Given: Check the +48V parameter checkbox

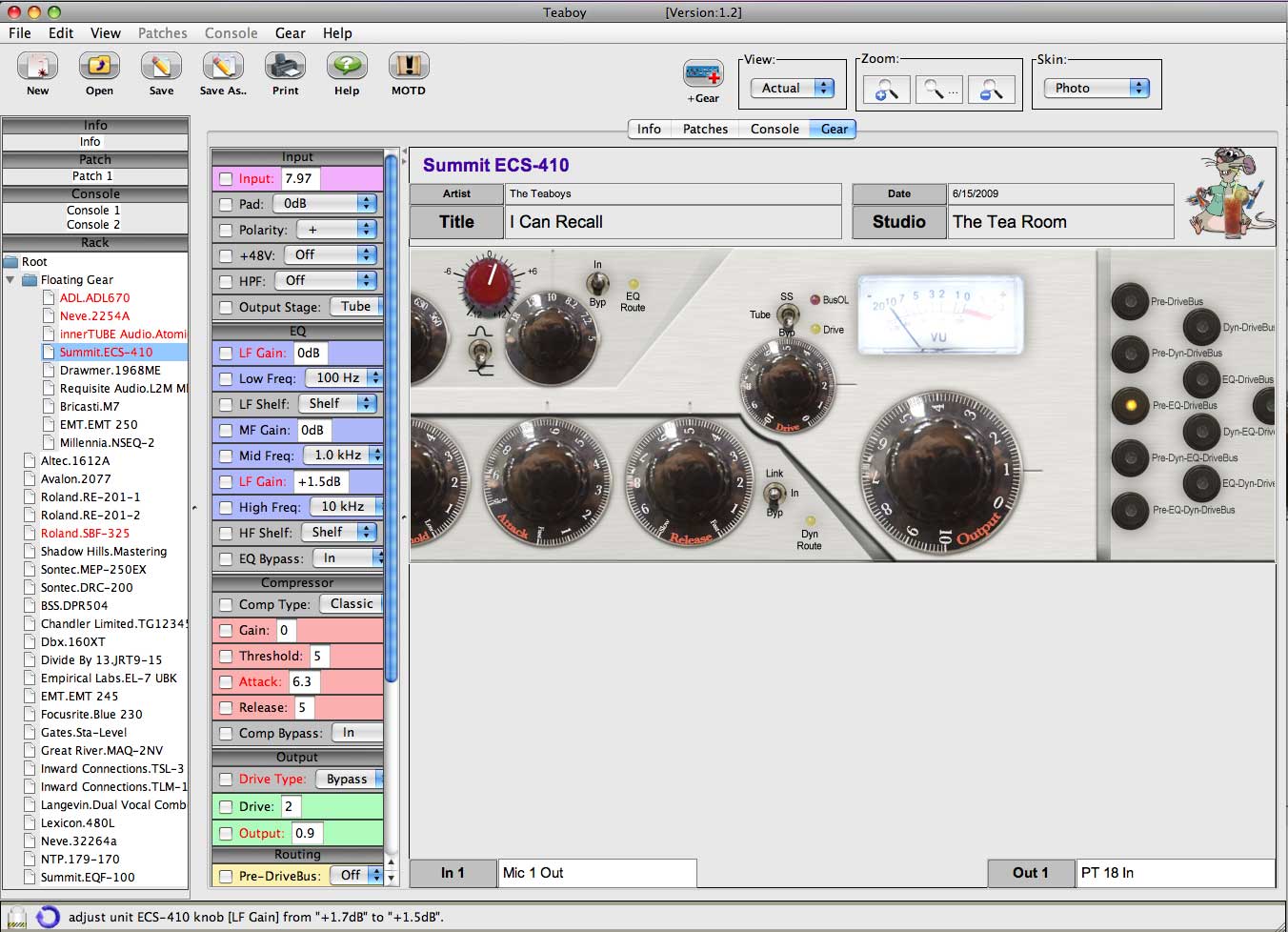Looking at the screenshot, I should point(226,255).
